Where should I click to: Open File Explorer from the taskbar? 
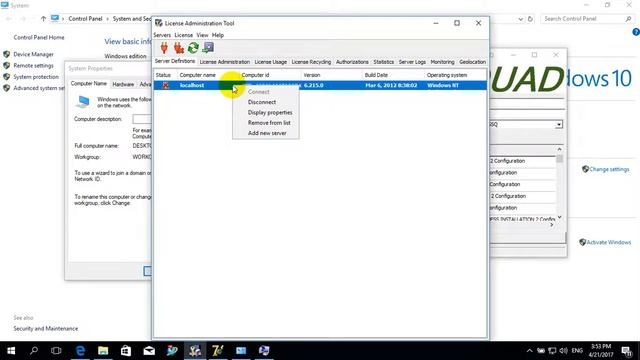click(x=103, y=351)
